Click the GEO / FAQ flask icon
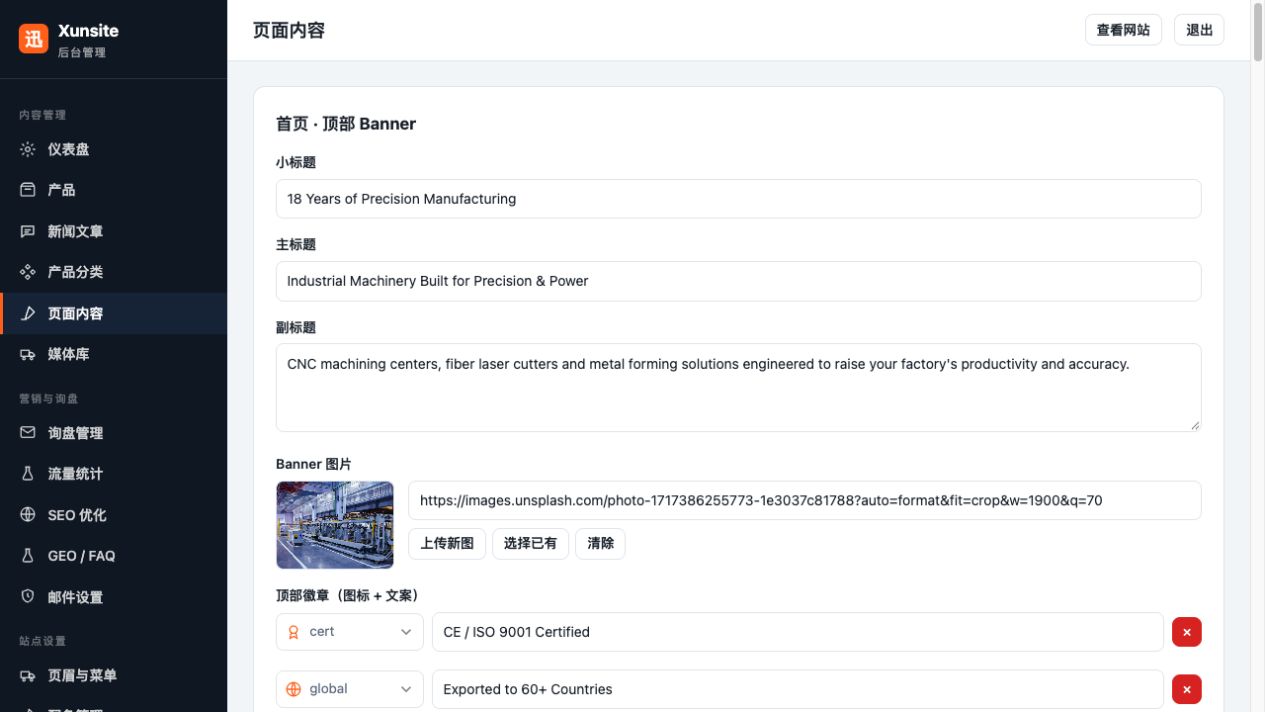Screen dimensions: 1265x712 pyautogui.click(x=28, y=556)
